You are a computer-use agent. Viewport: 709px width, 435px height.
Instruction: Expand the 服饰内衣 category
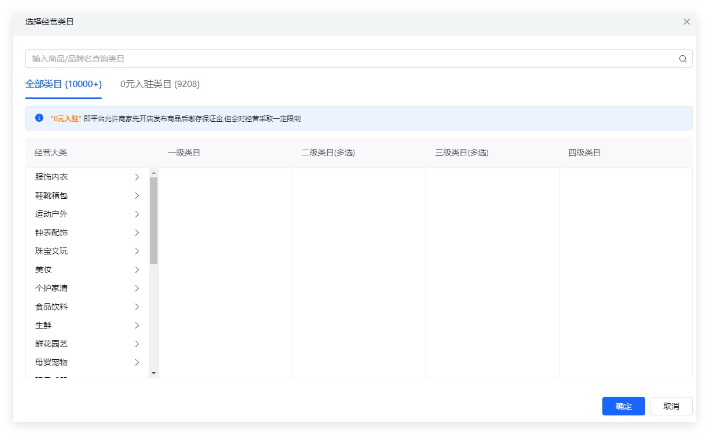(x=87, y=177)
